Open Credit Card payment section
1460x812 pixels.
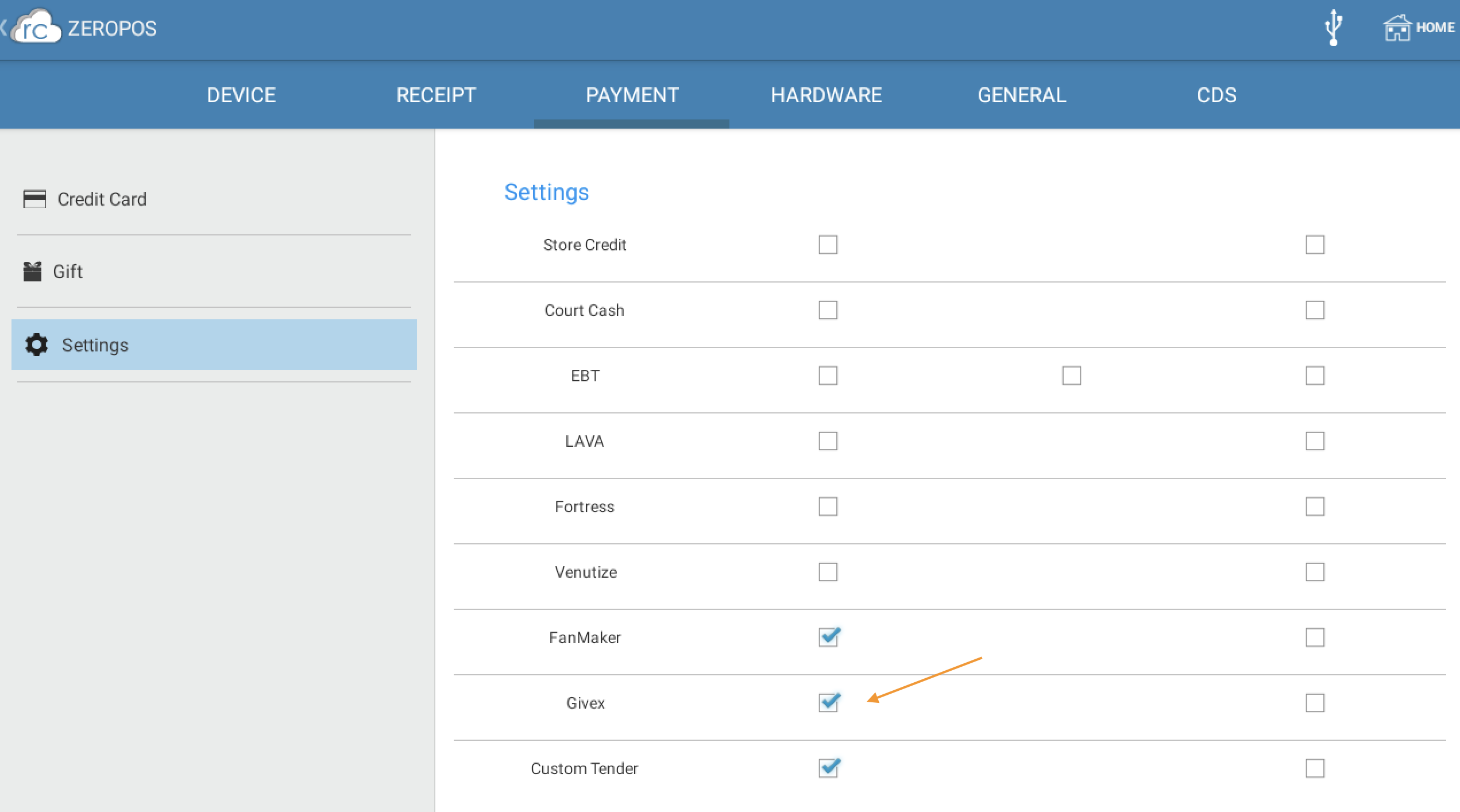click(x=214, y=199)
